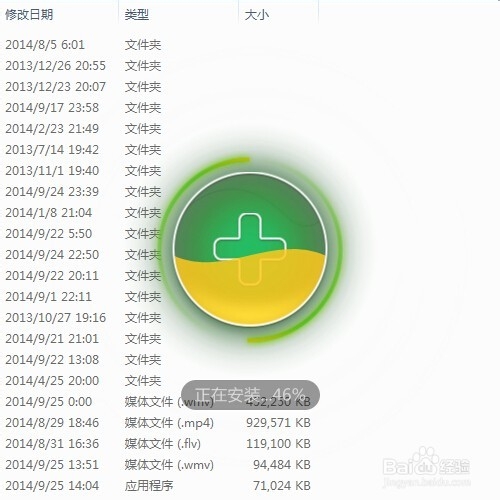Click the 360 installer plus-sign orb
500x500 pixels.
(250, 250)
